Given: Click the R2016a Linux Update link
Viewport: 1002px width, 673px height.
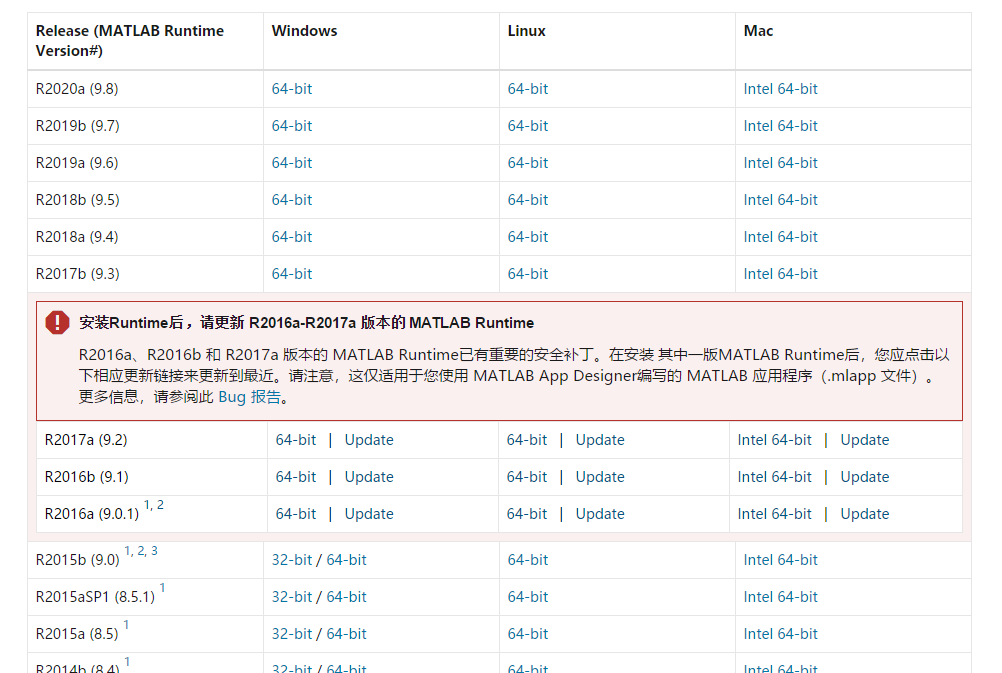Looking at the screenshot, I should click(600, 513).
